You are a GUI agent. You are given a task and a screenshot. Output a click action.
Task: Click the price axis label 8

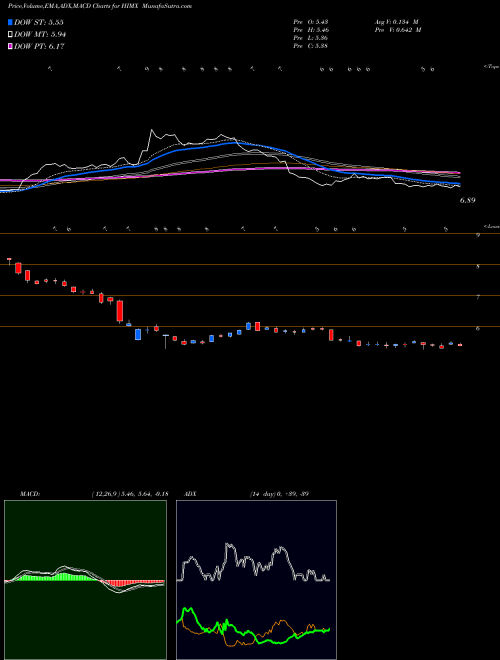tap(478, 266)
